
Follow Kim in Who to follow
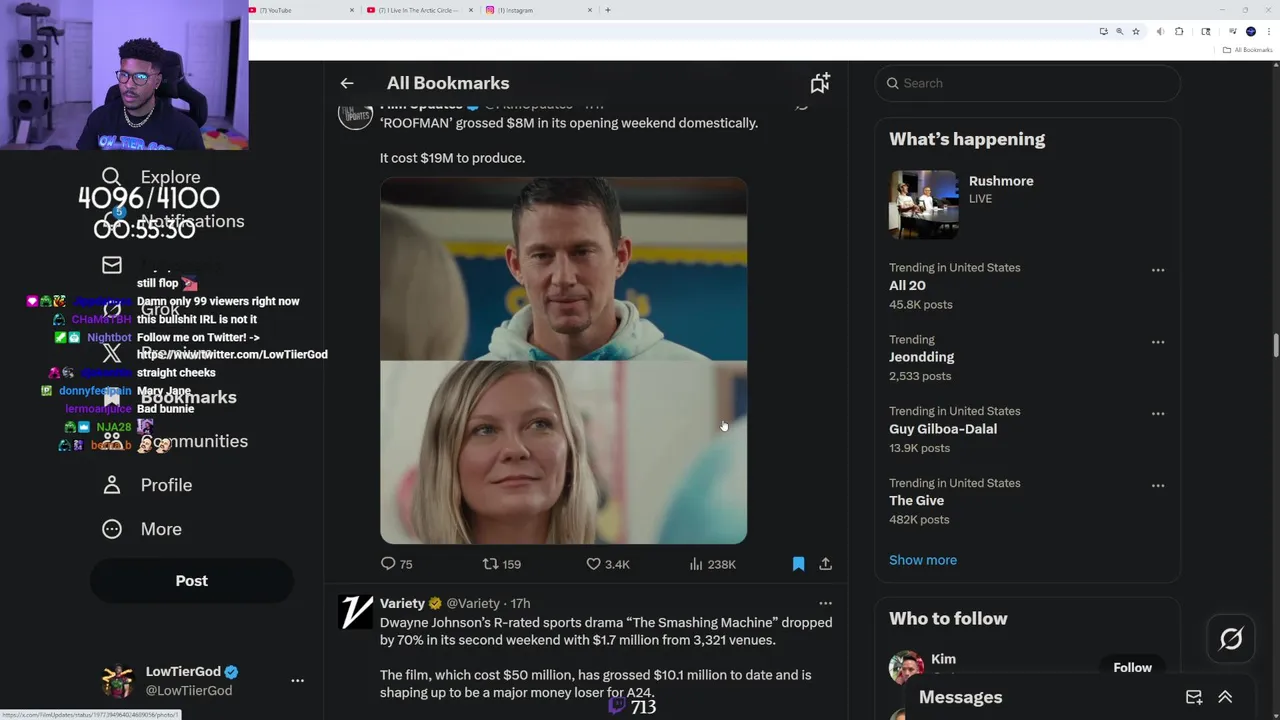tap(1132, 667)
